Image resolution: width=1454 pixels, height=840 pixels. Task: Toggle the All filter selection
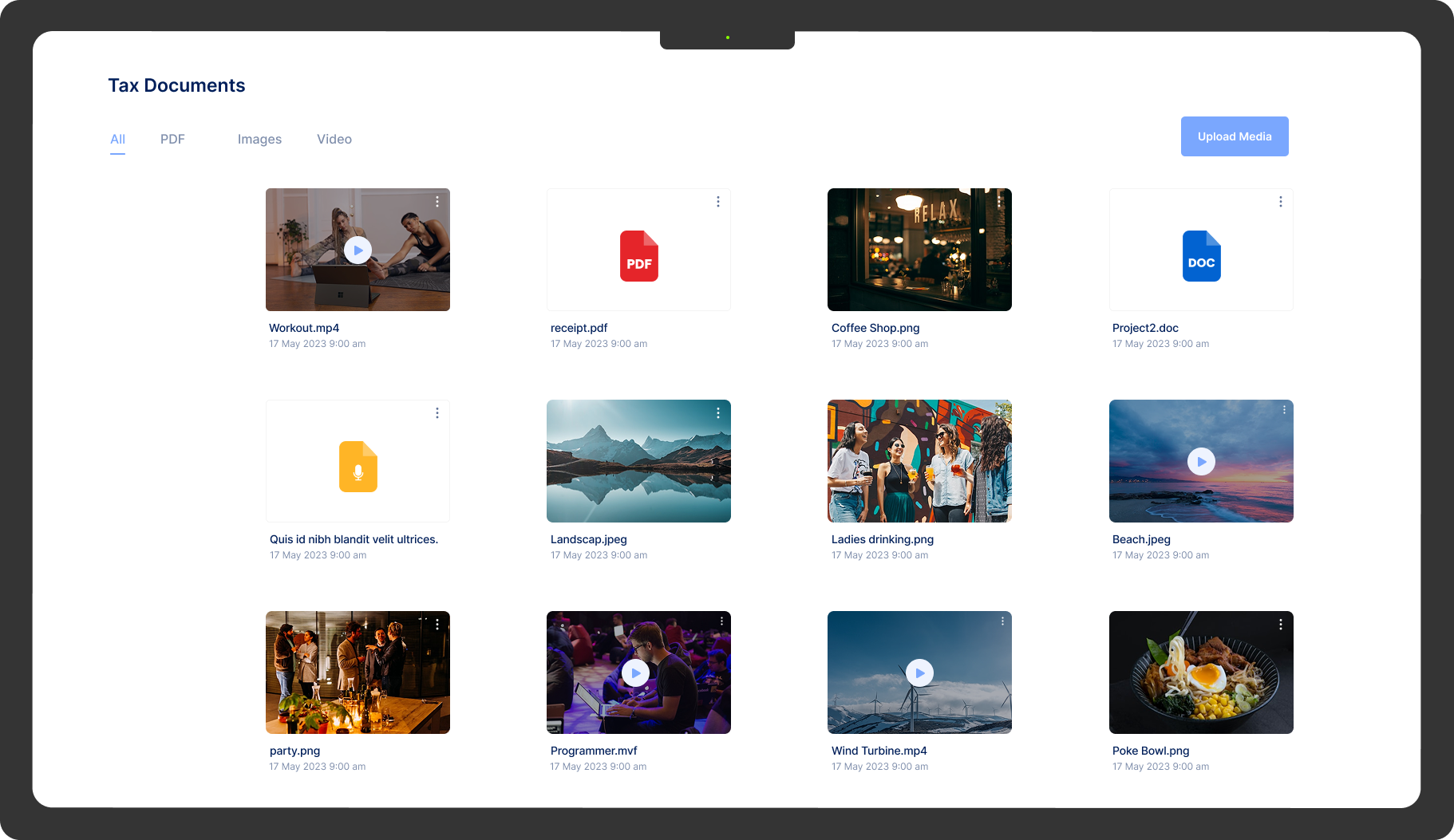(117, 139)
